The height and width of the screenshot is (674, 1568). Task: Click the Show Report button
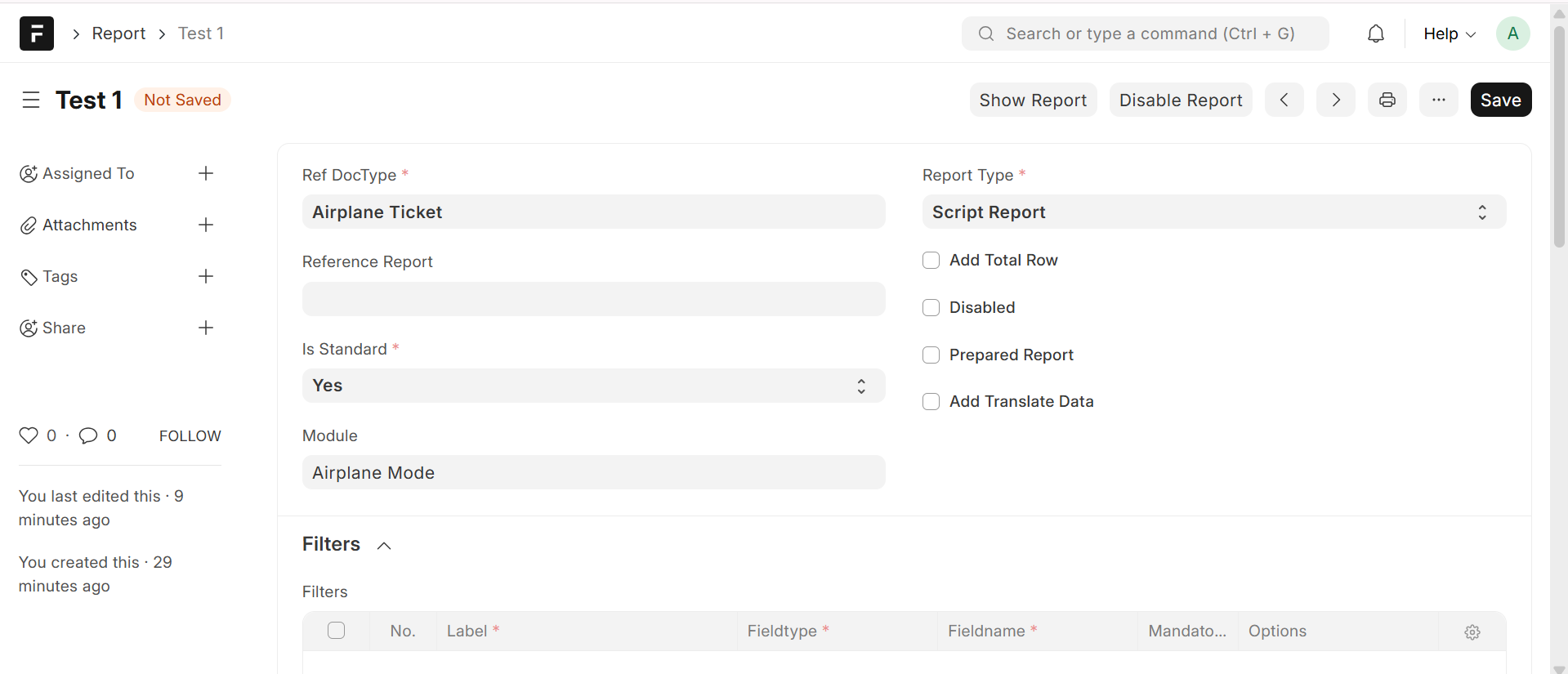click(1033, 100)
